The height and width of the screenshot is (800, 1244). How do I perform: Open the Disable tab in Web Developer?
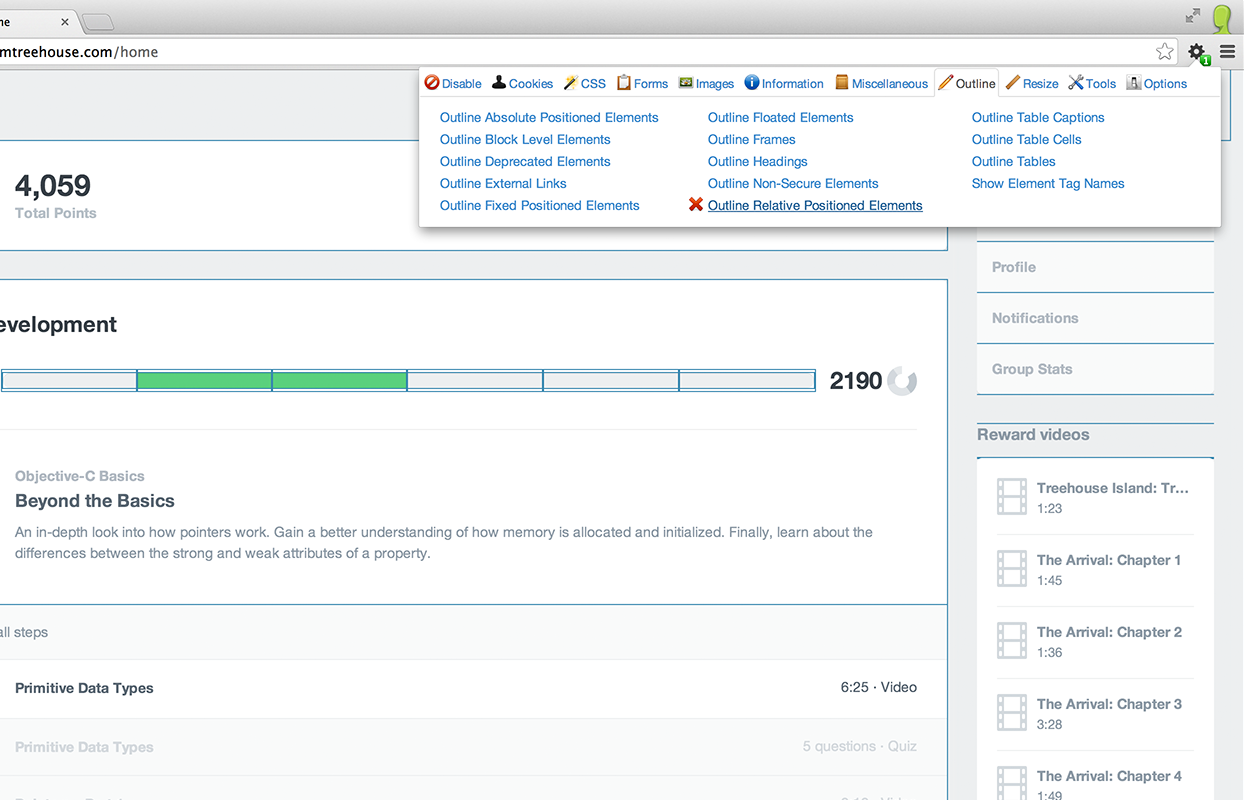click(453, 84)
